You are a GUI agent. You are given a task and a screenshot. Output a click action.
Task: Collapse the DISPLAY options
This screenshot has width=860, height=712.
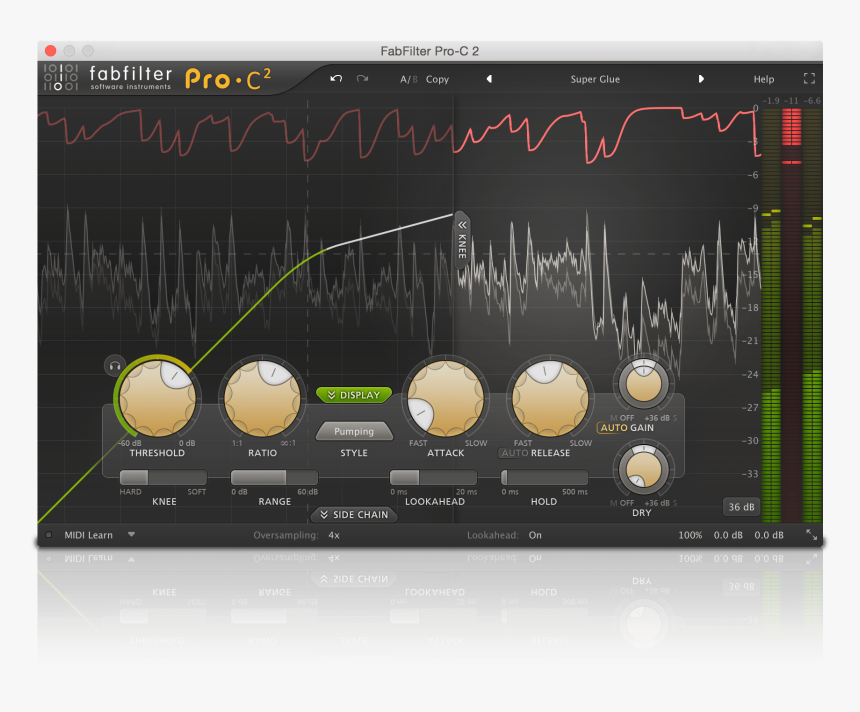[354, 394]
